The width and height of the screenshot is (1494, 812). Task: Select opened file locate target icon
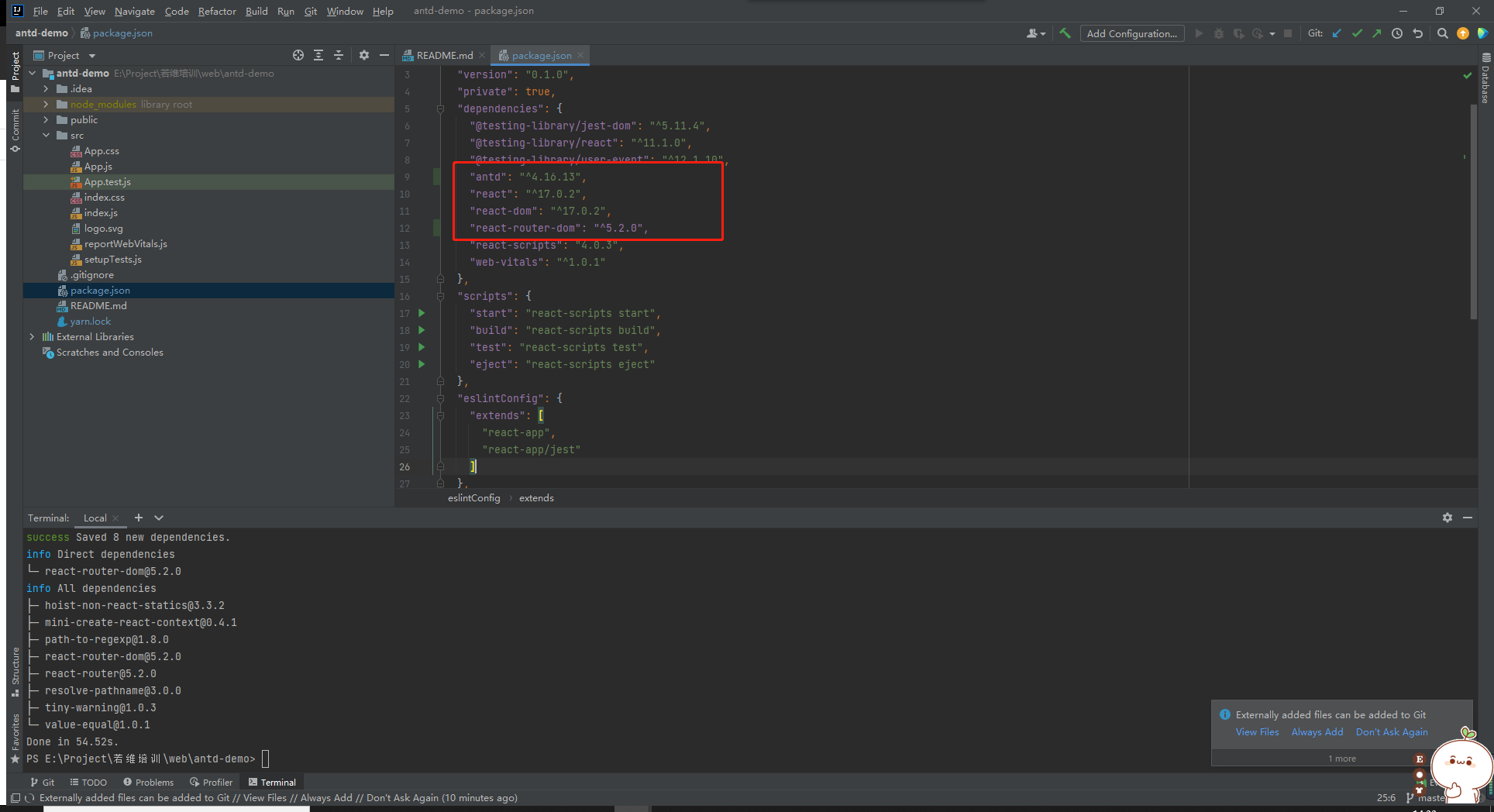298,55
